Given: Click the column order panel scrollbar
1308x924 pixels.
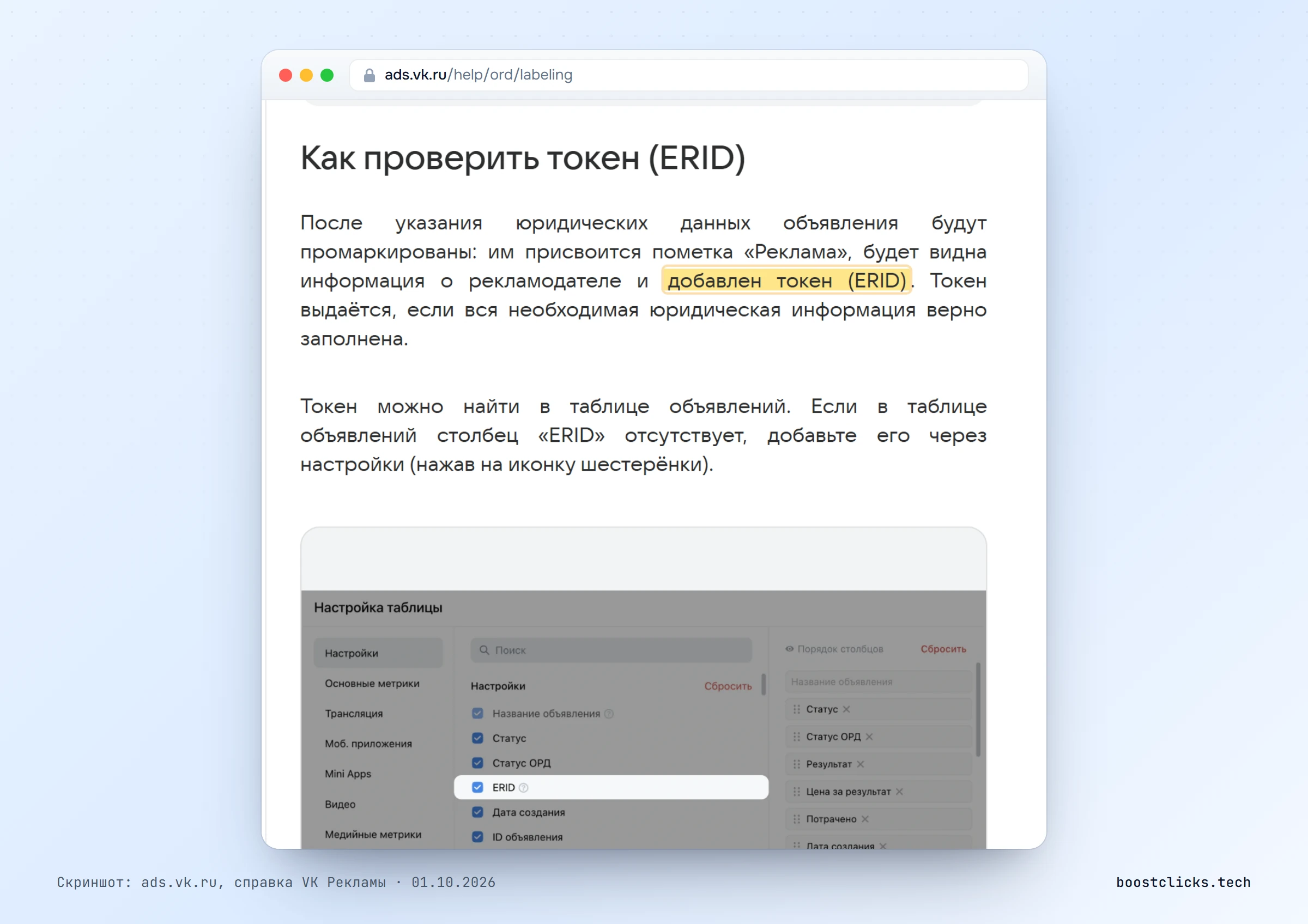Looking at the screenshot, I should pos(978,709).
